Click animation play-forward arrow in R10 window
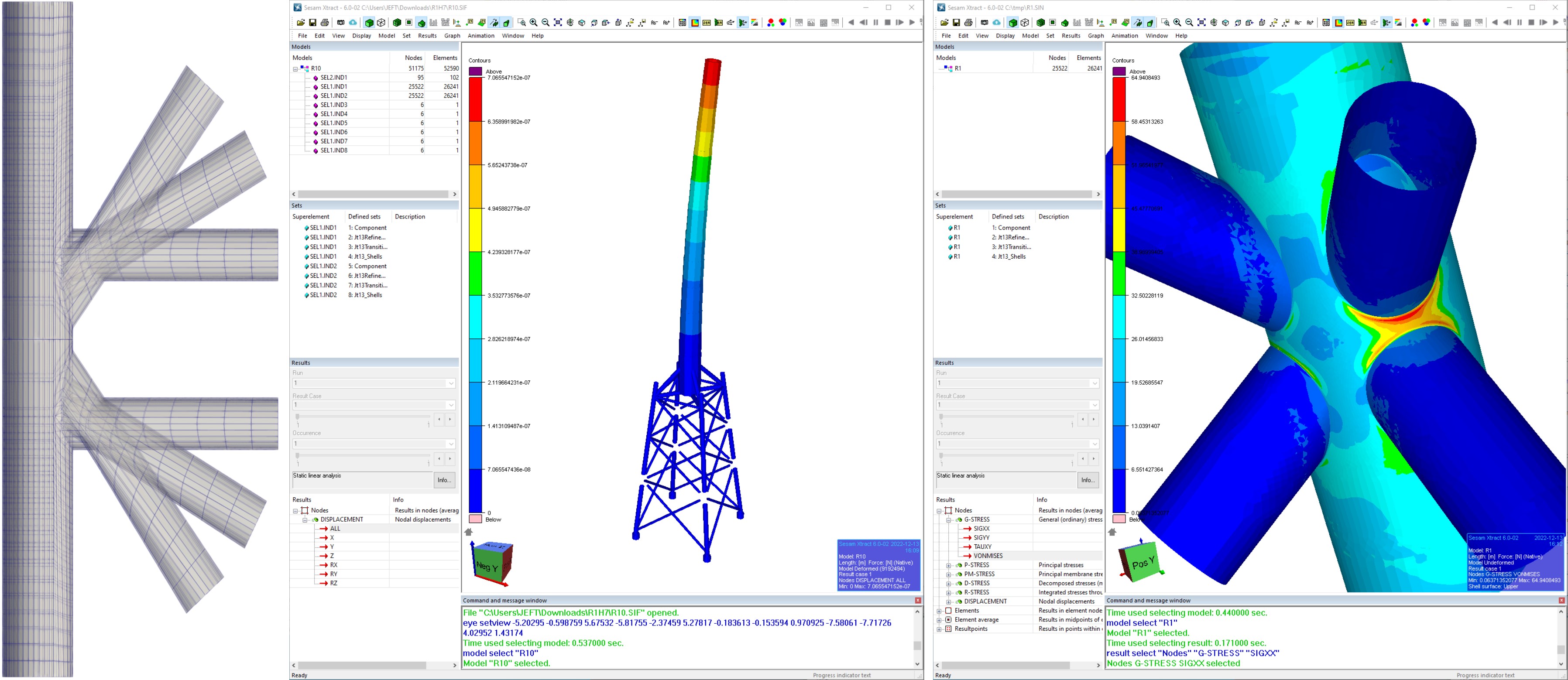The image size is (1568, 680). click(912, 23)
